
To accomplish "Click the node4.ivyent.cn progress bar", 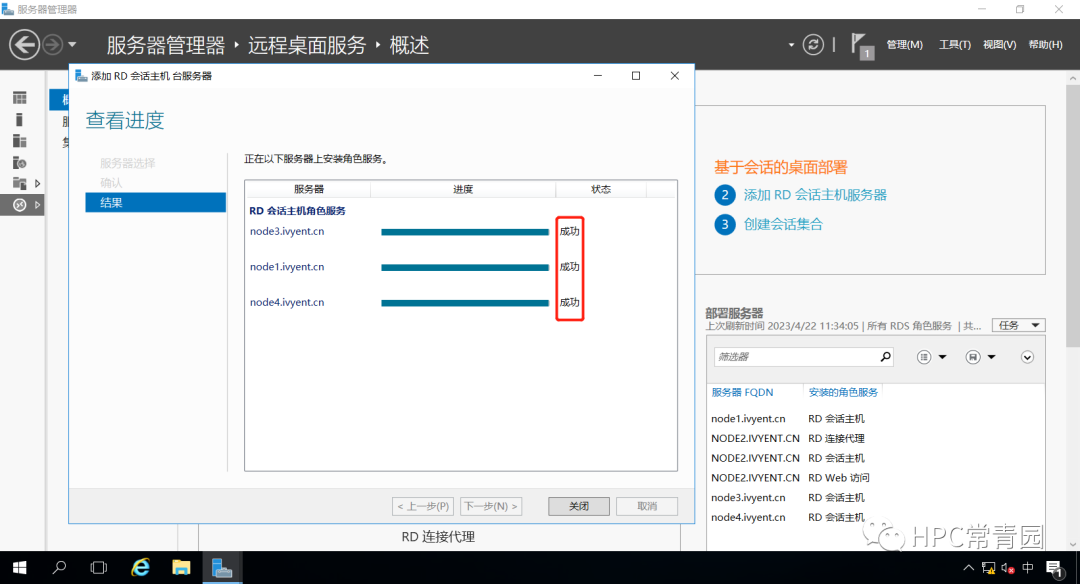I will 465,303.
